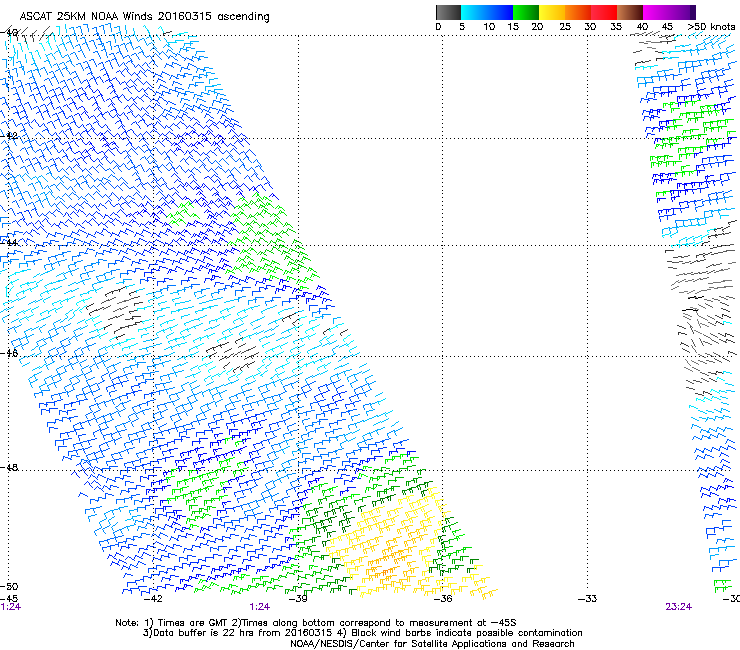This screenshot has width=740, height=650.
Task: Click the note line 'Times are GMT'
Action: [x=316, y=623]
